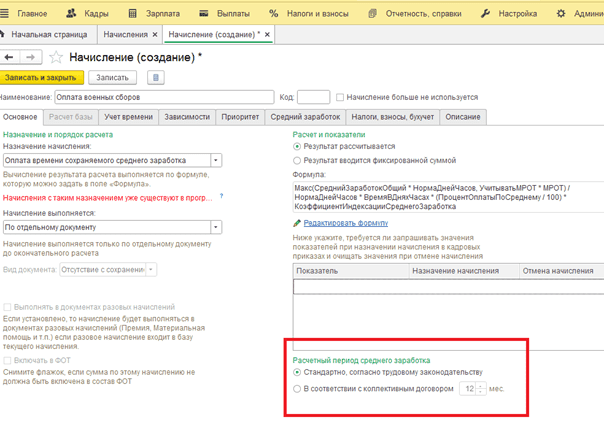Click the Назначение начисления column header

pyautogui.click(x=464, y=271)
